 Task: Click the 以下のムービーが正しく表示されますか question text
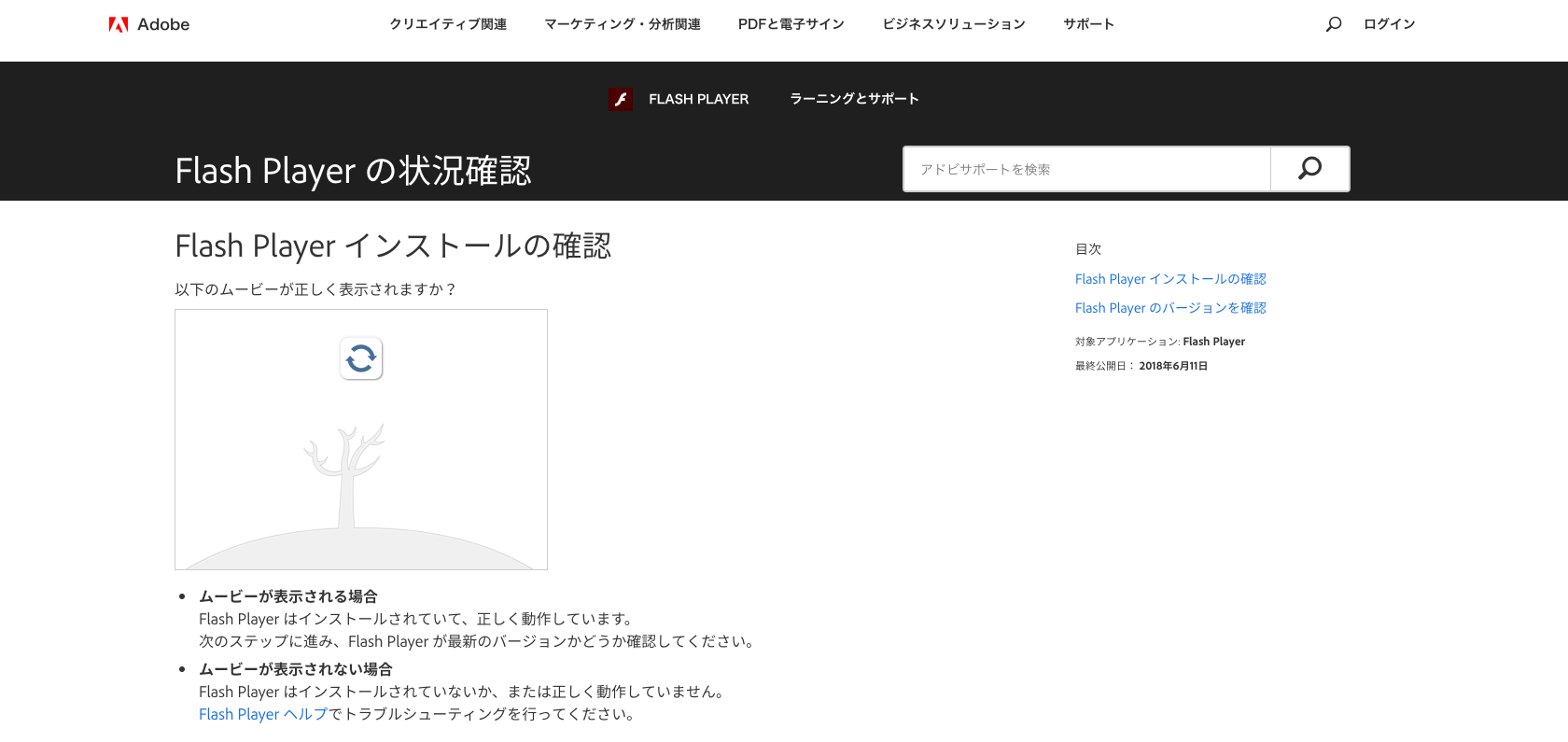(316, 289)
